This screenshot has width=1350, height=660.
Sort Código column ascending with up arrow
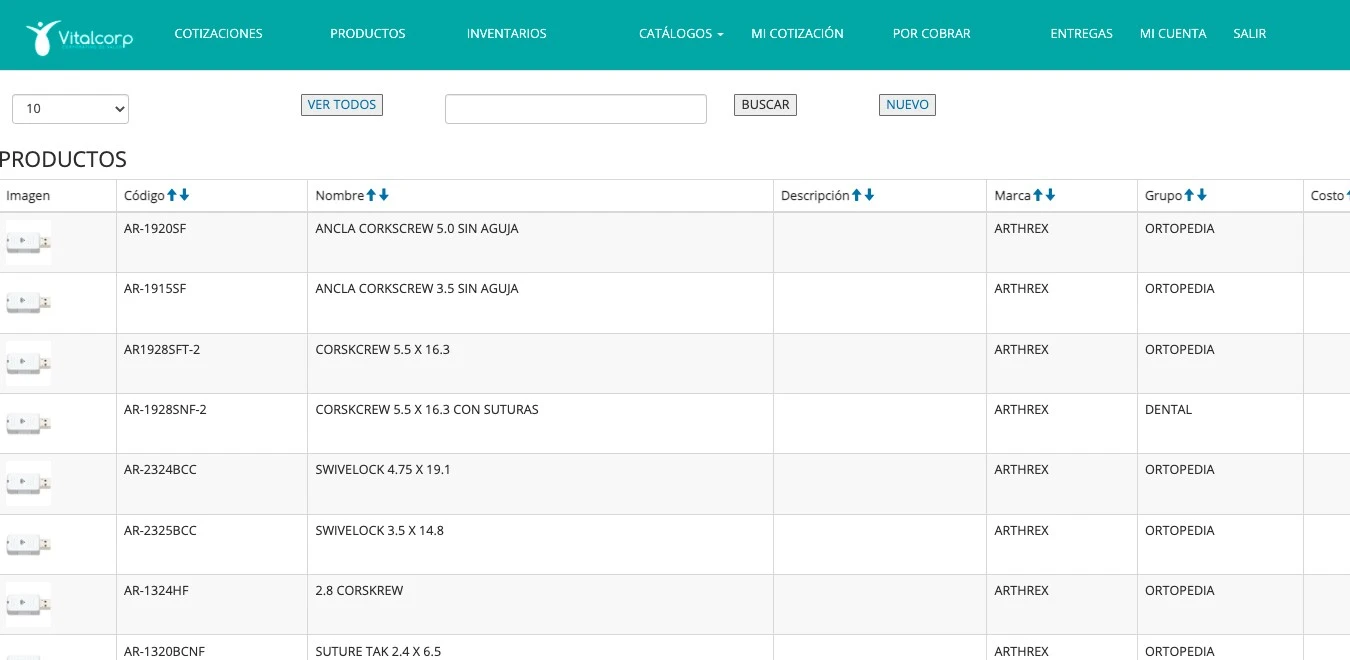point(172,195)
